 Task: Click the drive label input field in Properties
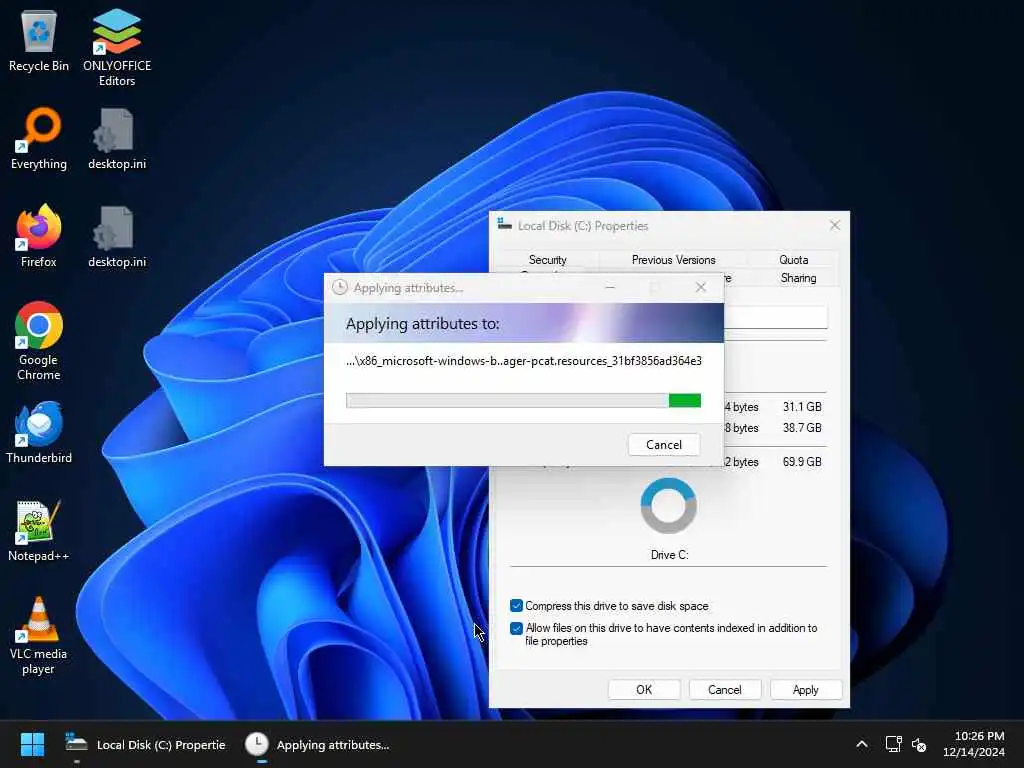(775, 317)
